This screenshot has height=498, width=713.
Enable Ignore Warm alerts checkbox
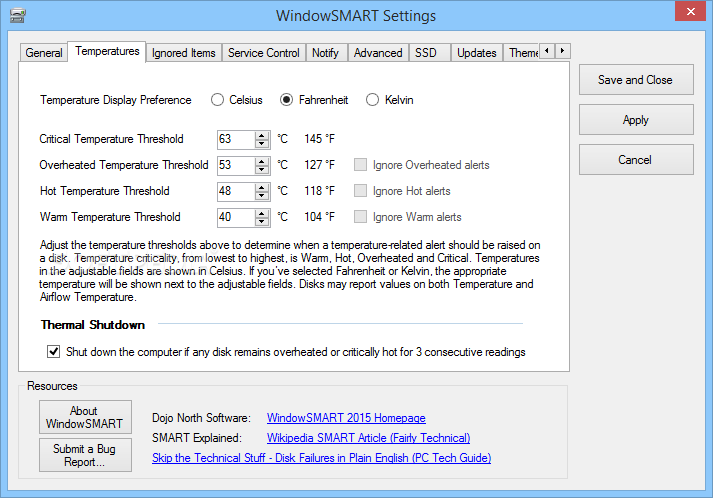click(360, 216)
